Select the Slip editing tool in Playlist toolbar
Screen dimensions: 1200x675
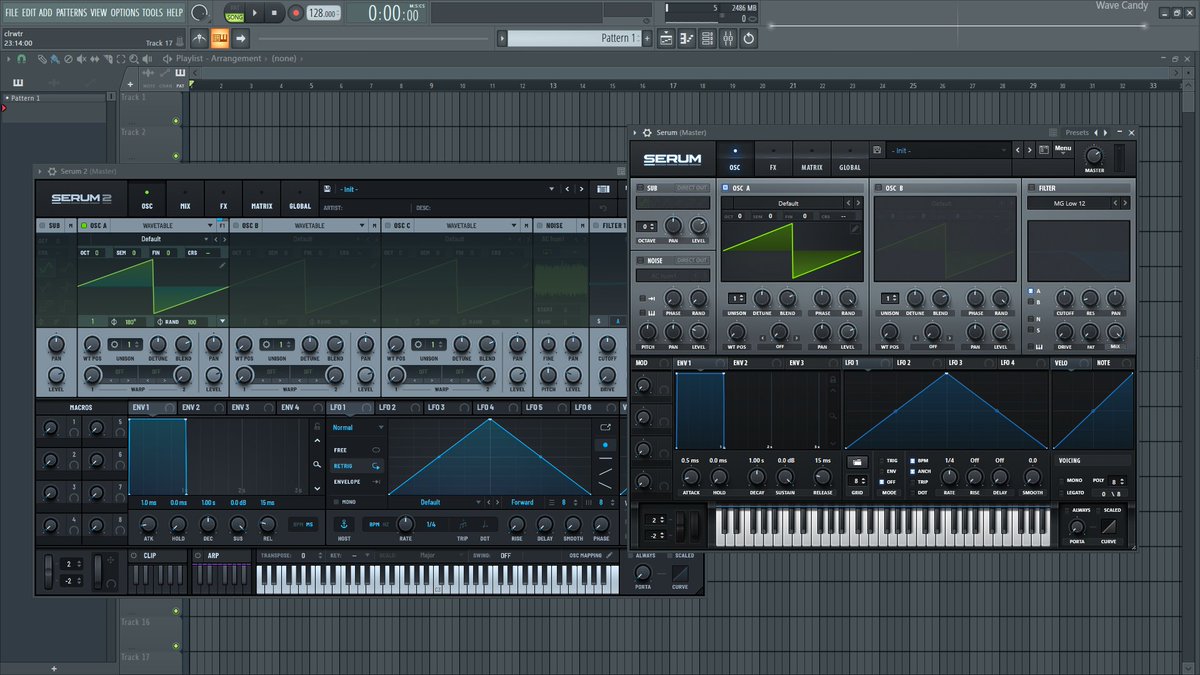coord(96,58)
